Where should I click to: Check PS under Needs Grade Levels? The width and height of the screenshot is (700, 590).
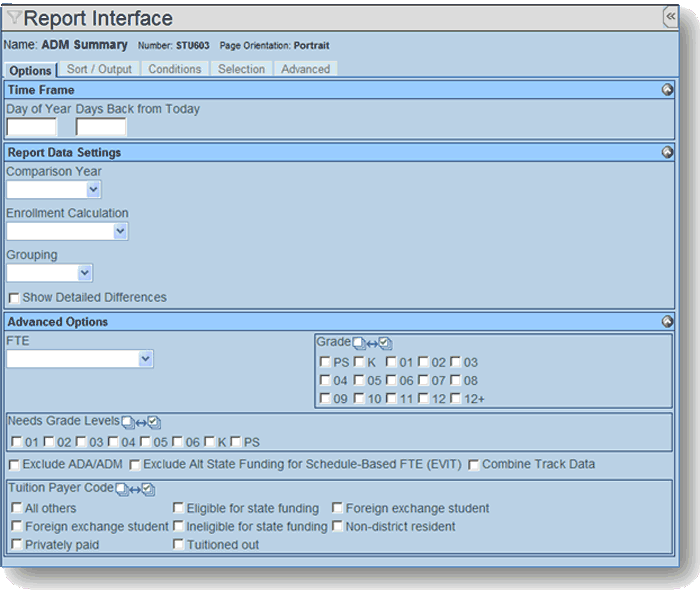(x=235, y=441)
